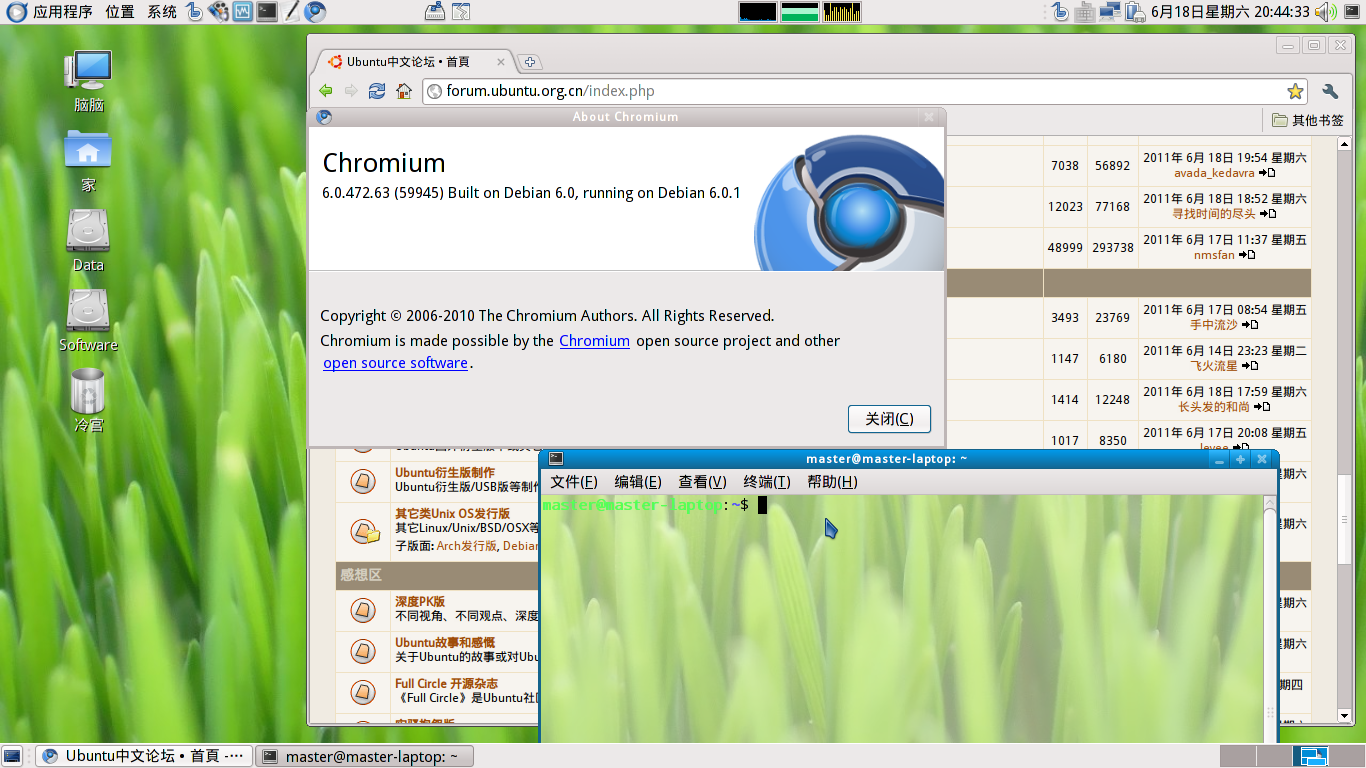Viewport: 1366px width, 768px height.
Task: Open the Arch发行版 subforum link
Action: click(x=466, y=546)
